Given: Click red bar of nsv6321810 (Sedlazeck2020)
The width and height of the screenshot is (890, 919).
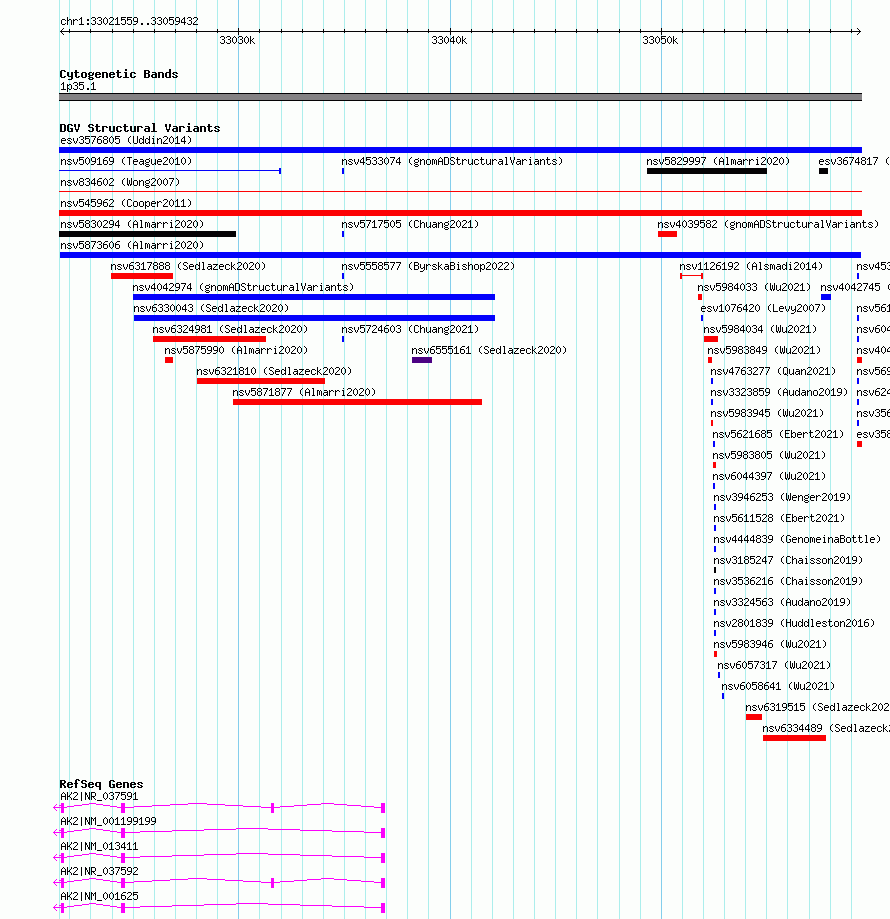Looking at the screenshot, I should coord(261,381).
